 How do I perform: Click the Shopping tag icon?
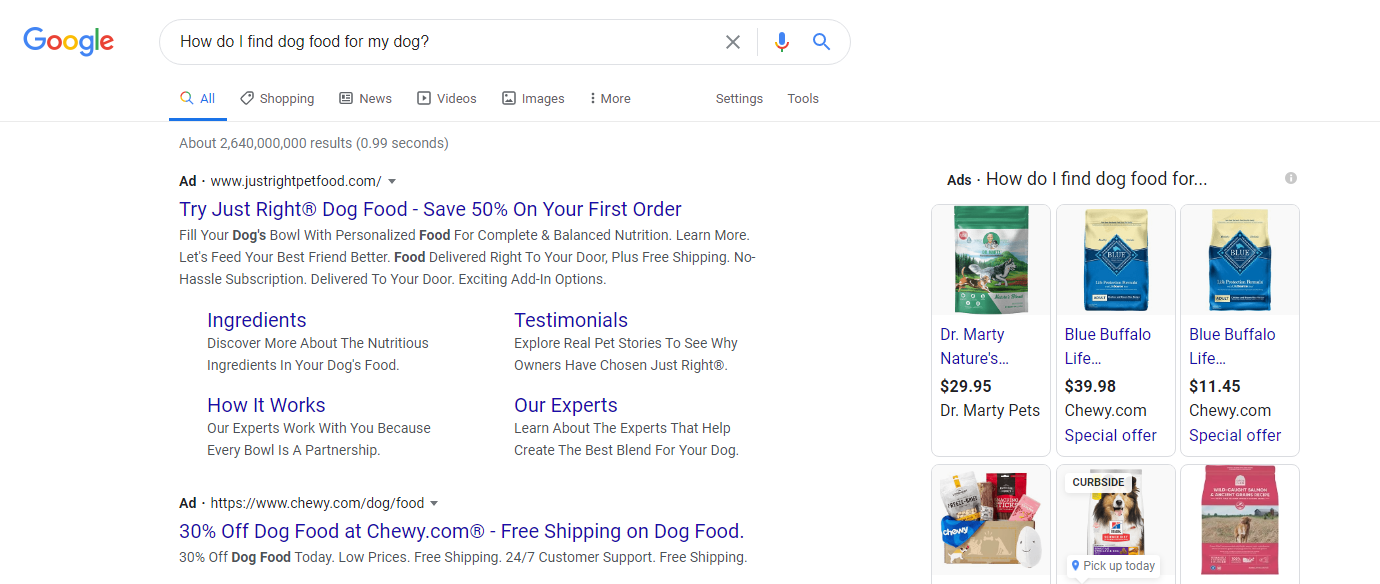[x=247, y=98]
